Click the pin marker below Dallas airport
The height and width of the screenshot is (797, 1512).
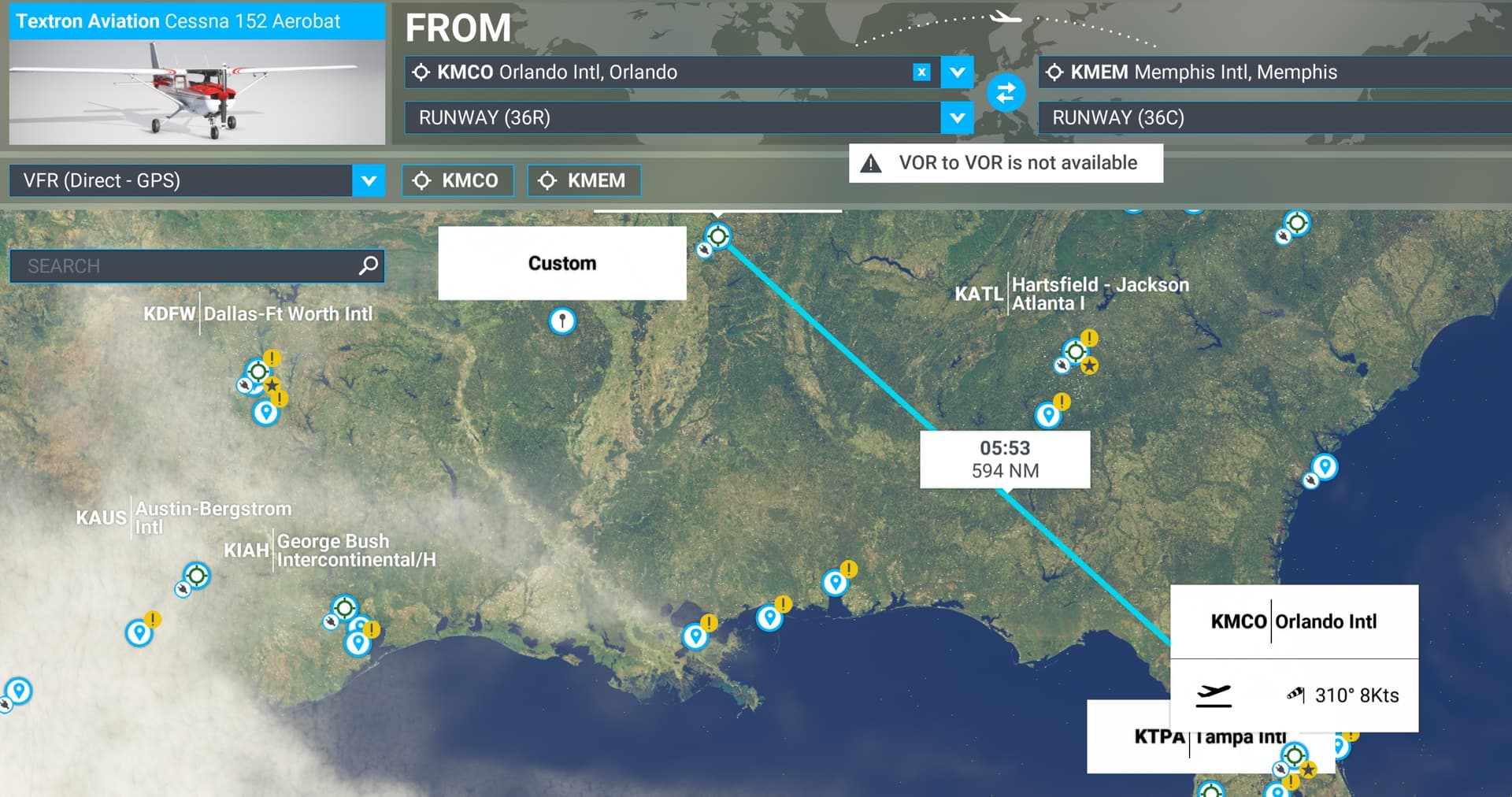pos(265,412)
